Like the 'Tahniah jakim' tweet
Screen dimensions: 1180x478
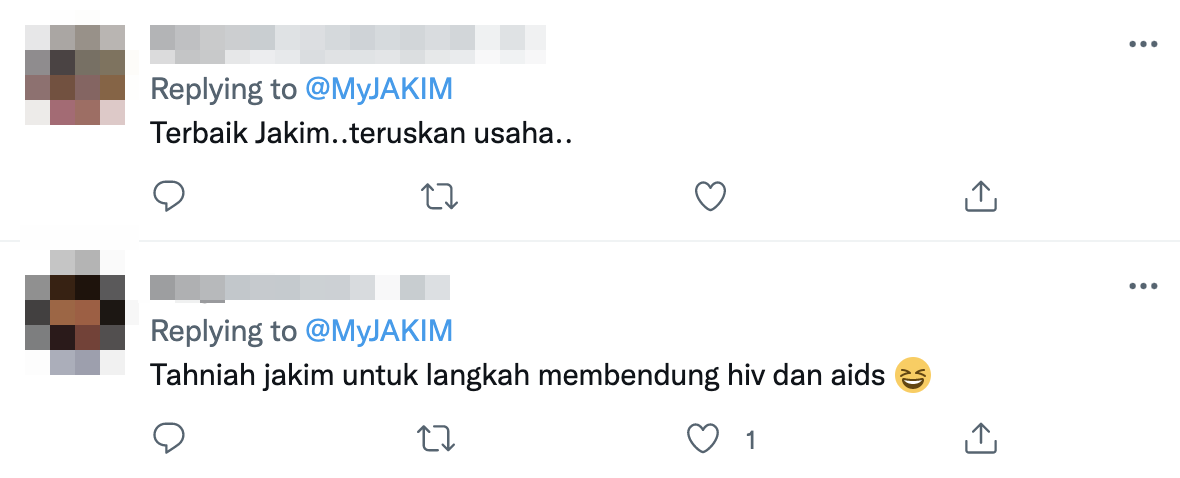coord(703,439)
